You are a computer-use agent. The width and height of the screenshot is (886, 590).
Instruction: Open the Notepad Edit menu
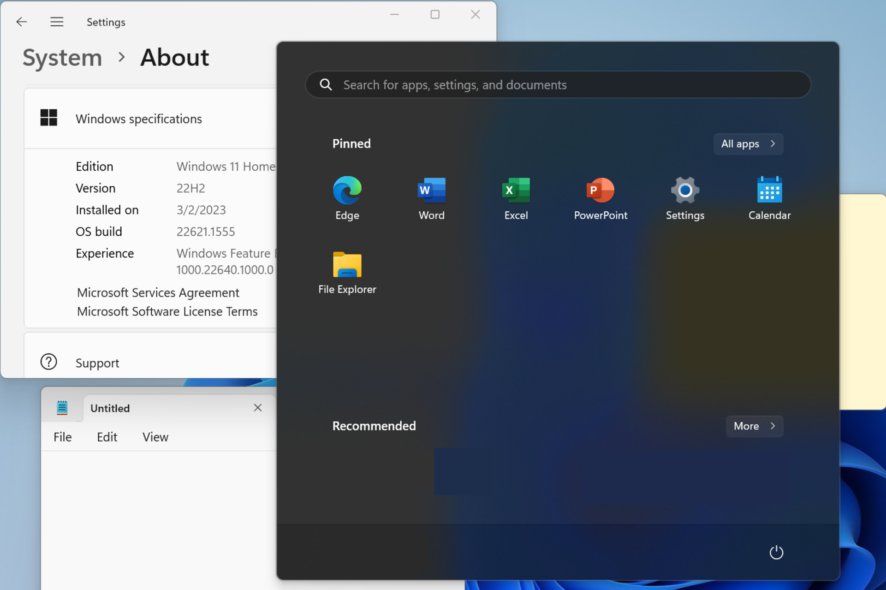tap(107, 437)
